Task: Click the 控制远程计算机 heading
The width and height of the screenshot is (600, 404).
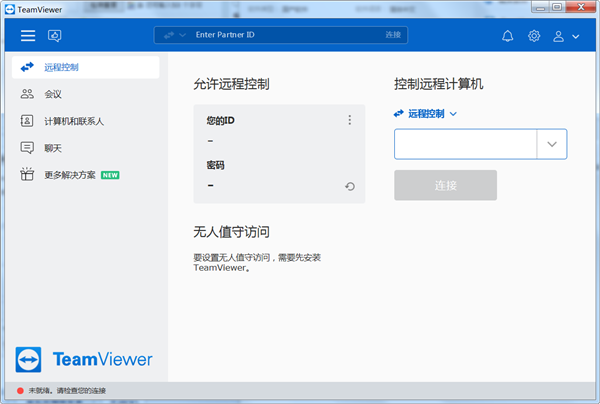Action: [439, 84]
